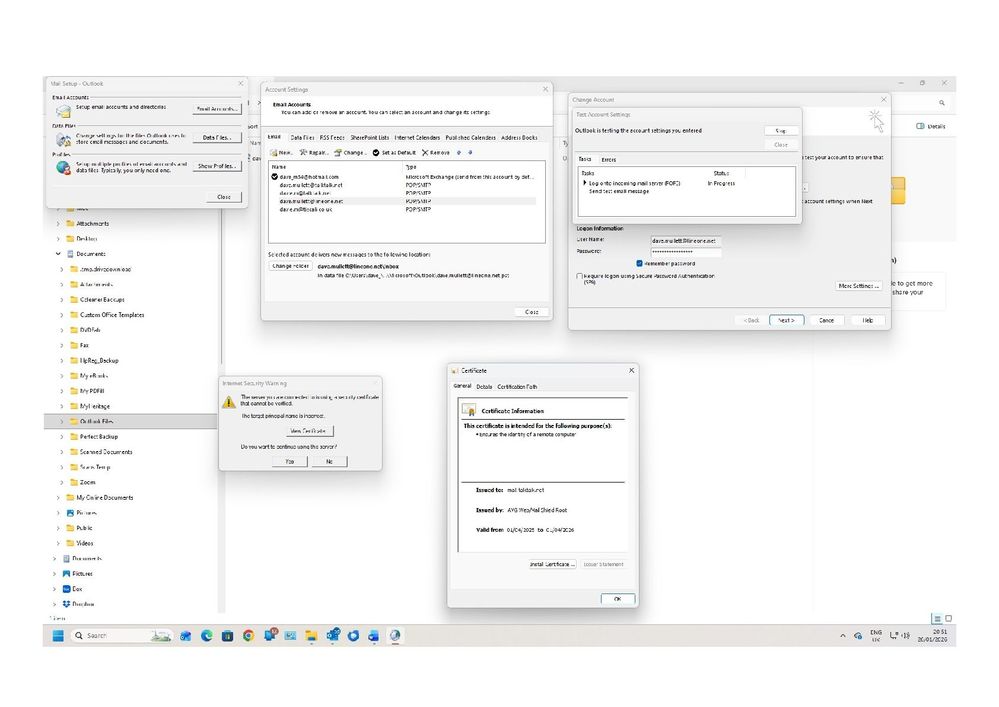Open Certification Path tab
The width and height of the screenshot is (999, 707).
coord(517,387)
